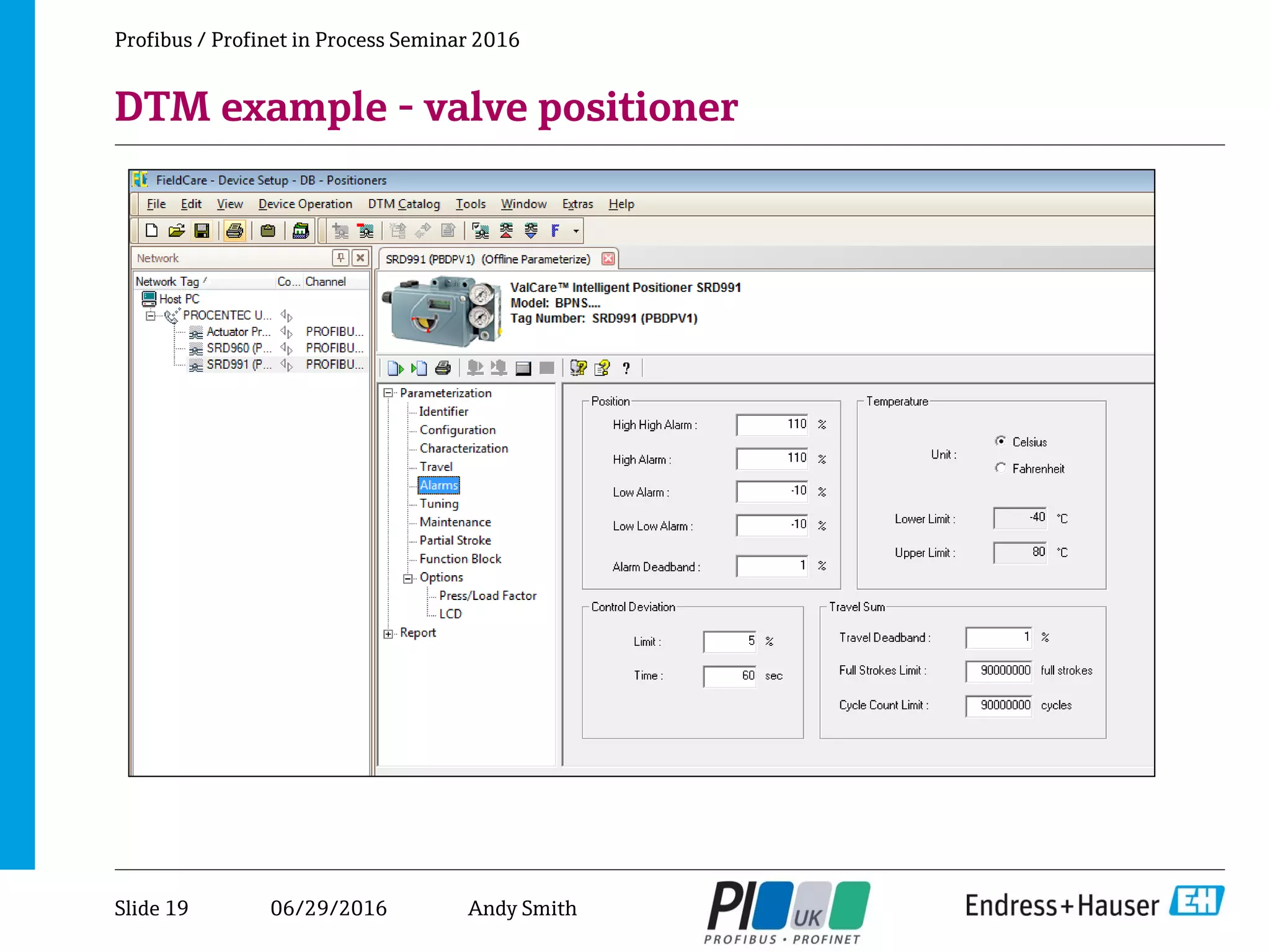Select the SRD991 (PBDPV1) Offline Parameterize tab
1270x952 pixels.
point(488,259)
